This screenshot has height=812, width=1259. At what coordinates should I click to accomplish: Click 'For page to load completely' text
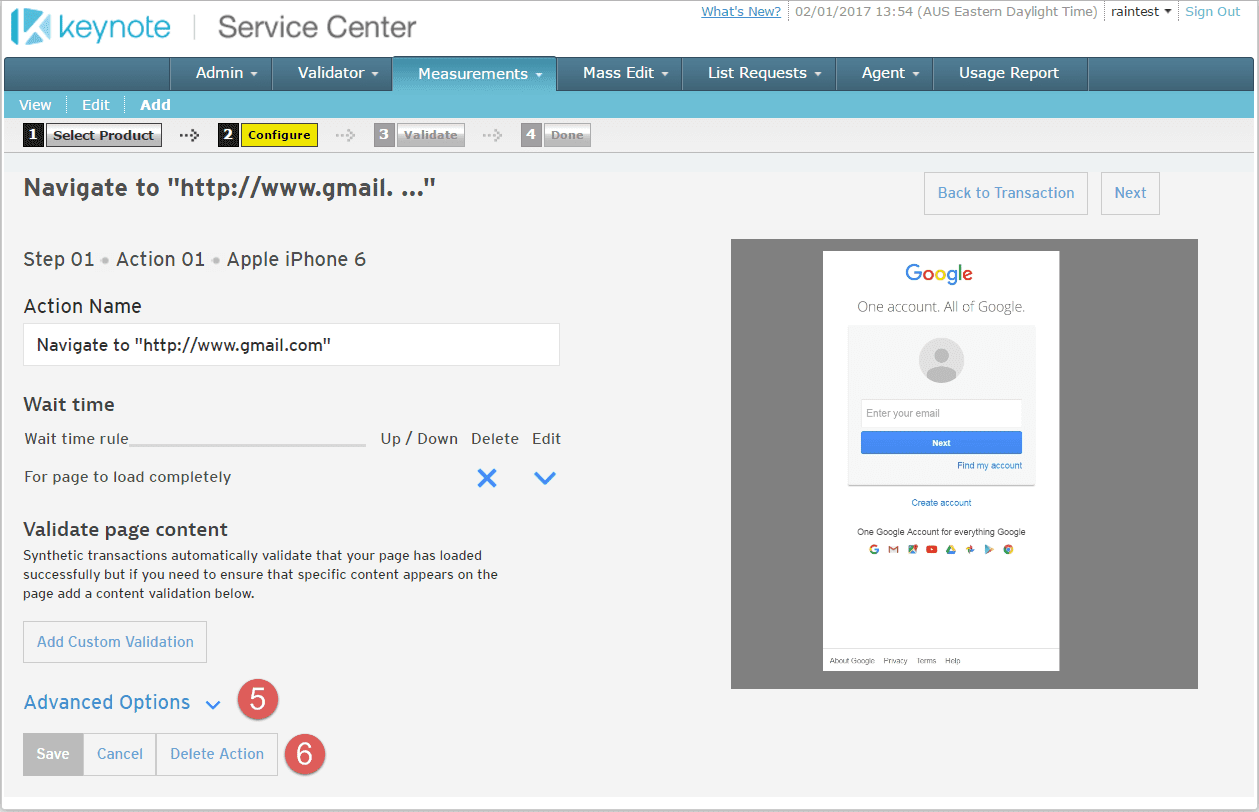[x=128, y=477]
